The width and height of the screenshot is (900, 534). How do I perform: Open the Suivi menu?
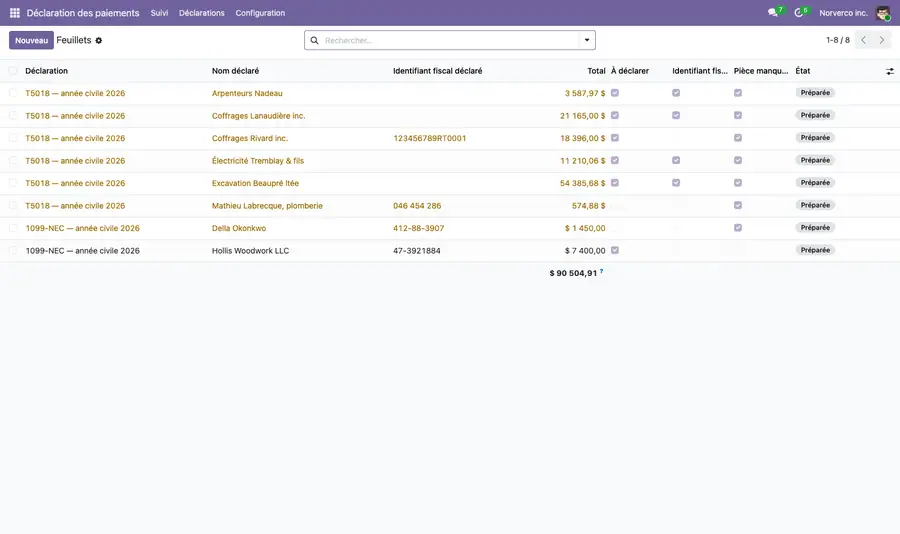click(x=159, y=13)
